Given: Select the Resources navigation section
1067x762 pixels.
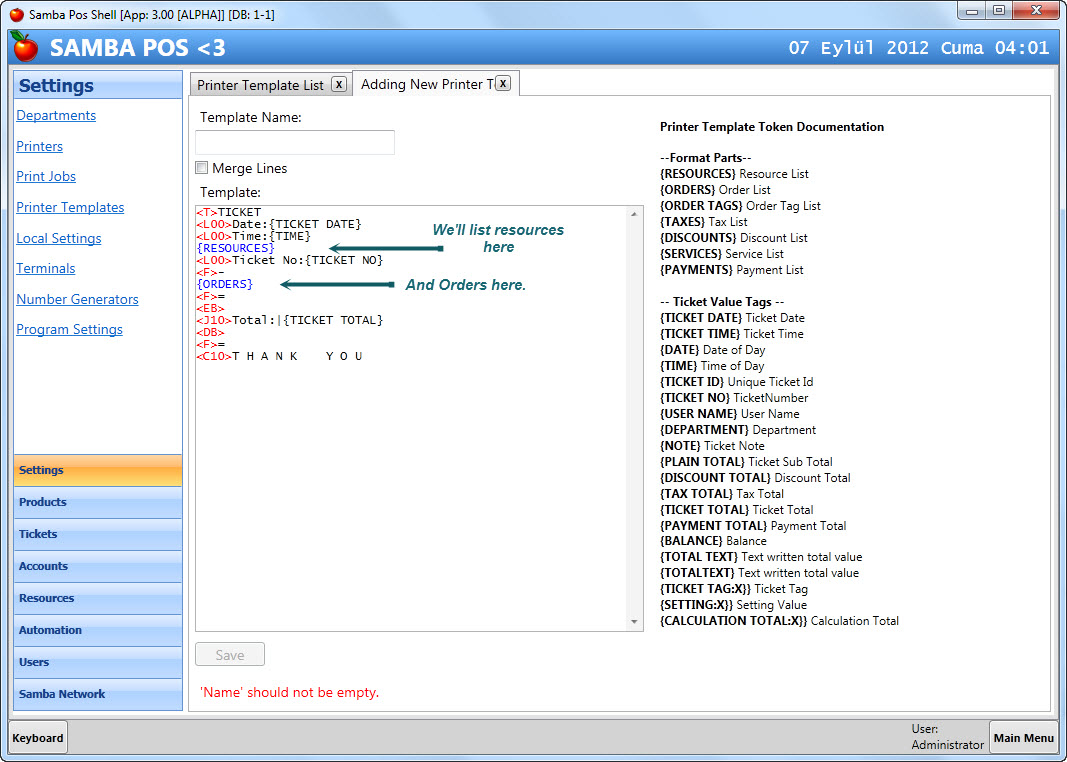Looking at the screenshot, I should [98, 598].
